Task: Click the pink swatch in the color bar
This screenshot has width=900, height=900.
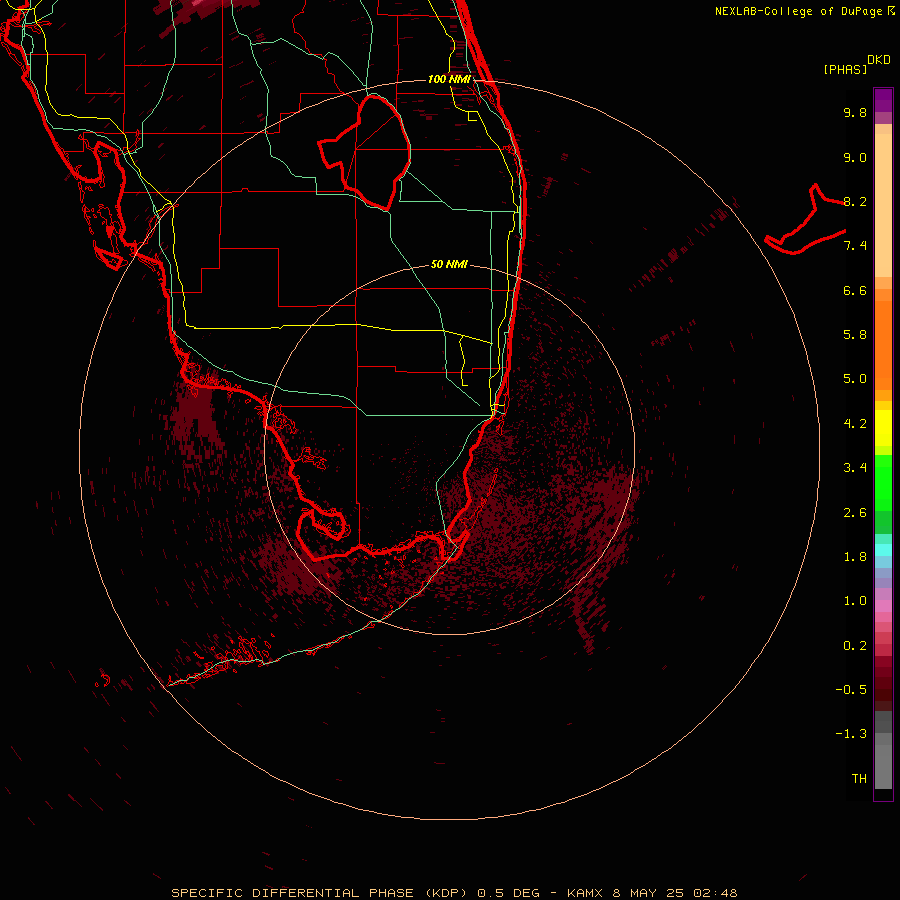Action: pos(883,606)
